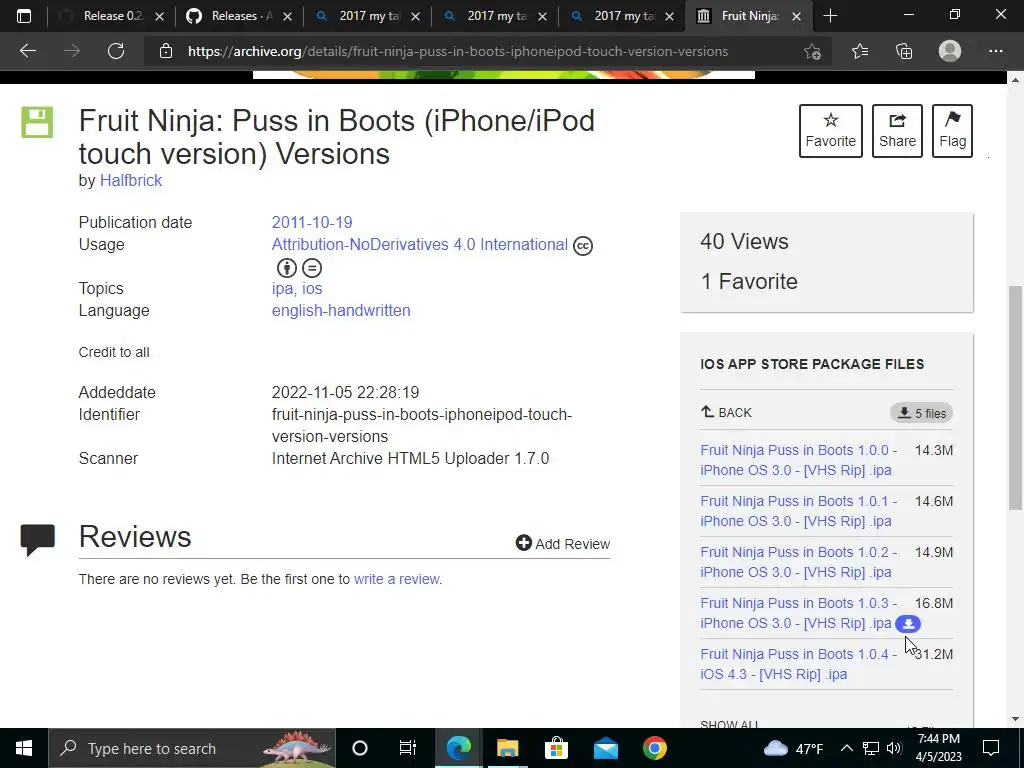Open the browser profile avatar
This screenshot has width=1024, height=768.
950,51
